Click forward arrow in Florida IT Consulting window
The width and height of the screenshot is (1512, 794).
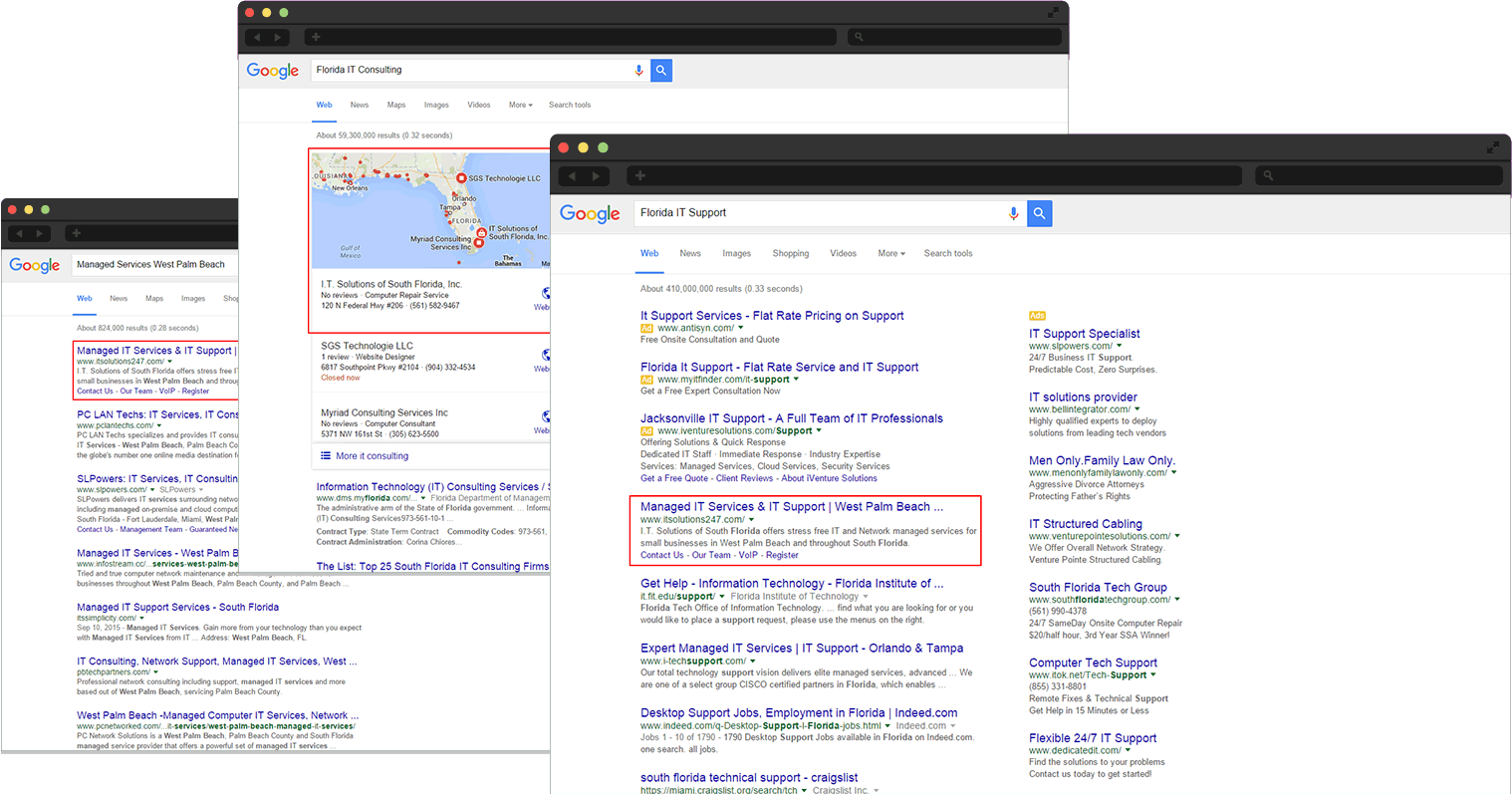278,37
